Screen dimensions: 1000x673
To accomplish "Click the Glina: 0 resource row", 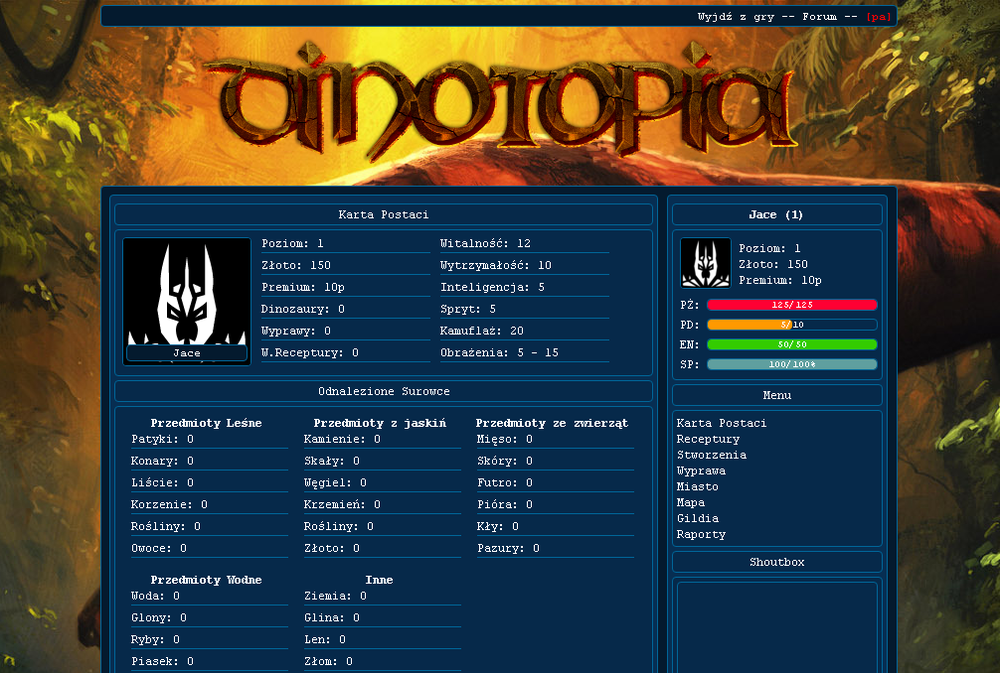I will pos(382,618).
